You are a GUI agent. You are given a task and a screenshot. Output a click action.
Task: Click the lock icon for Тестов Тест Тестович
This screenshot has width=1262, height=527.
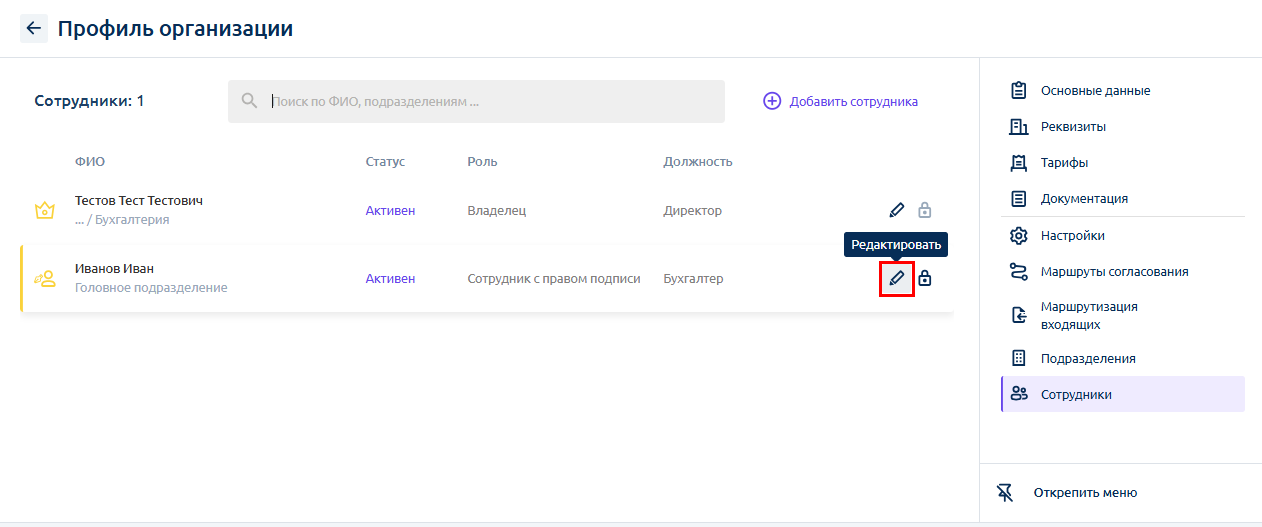(925, 210)
